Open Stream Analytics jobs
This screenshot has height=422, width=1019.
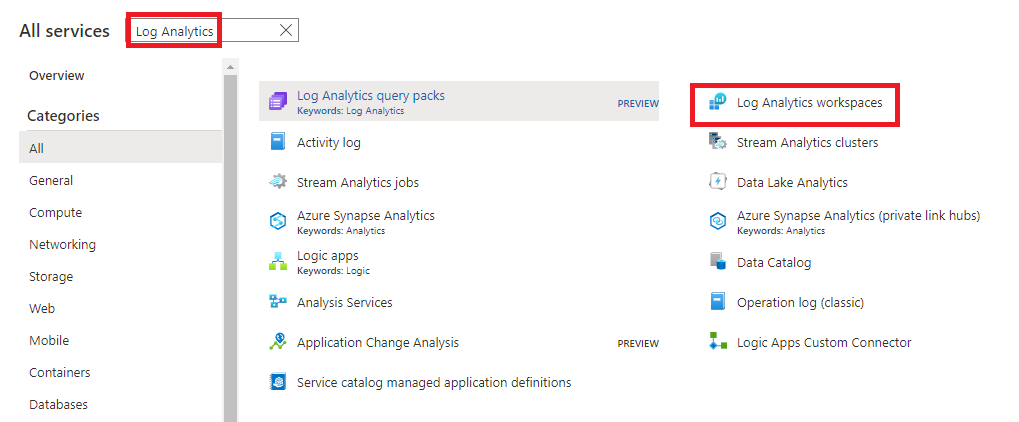pos(358,183)
